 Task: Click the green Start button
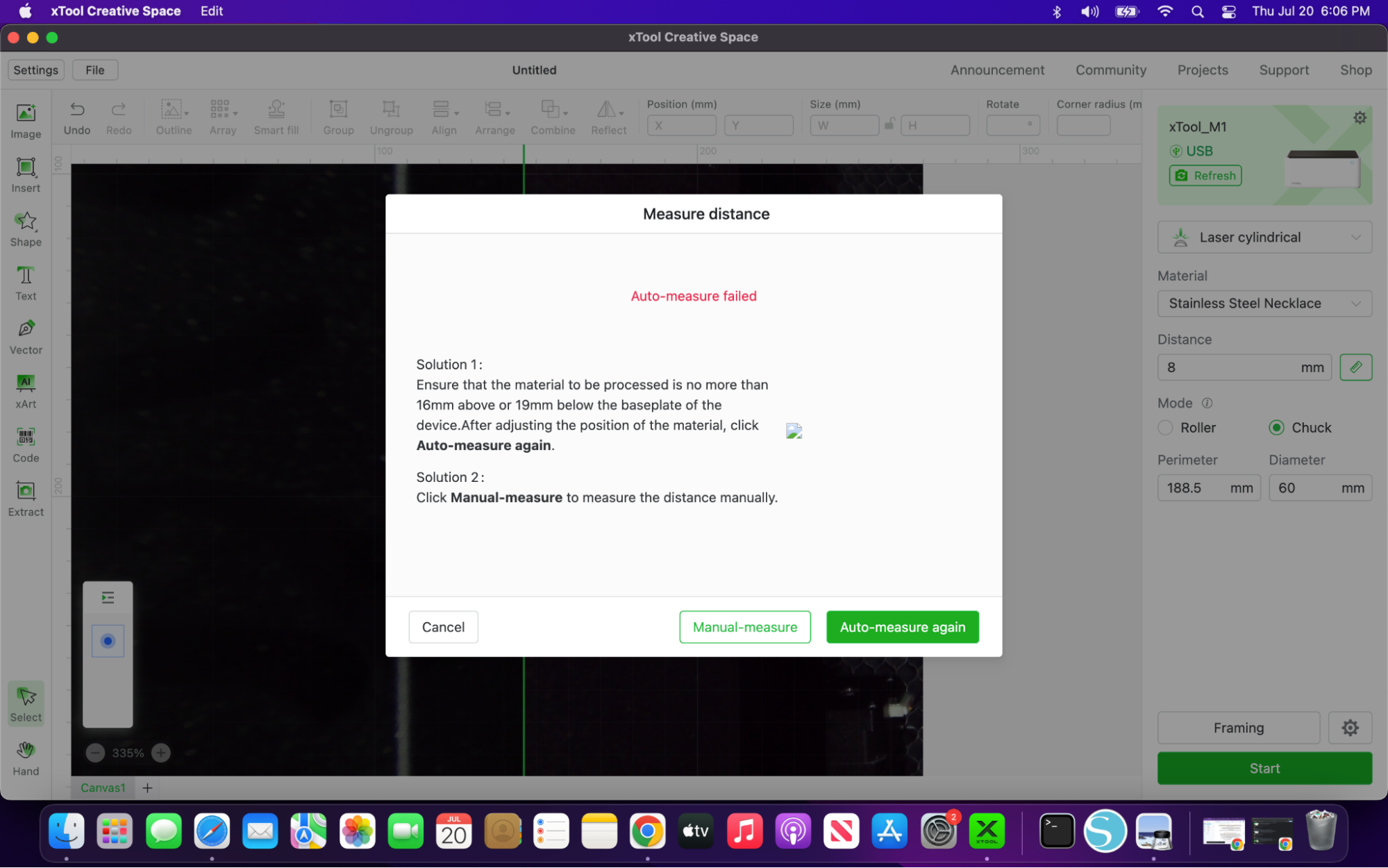point(1264,769)
